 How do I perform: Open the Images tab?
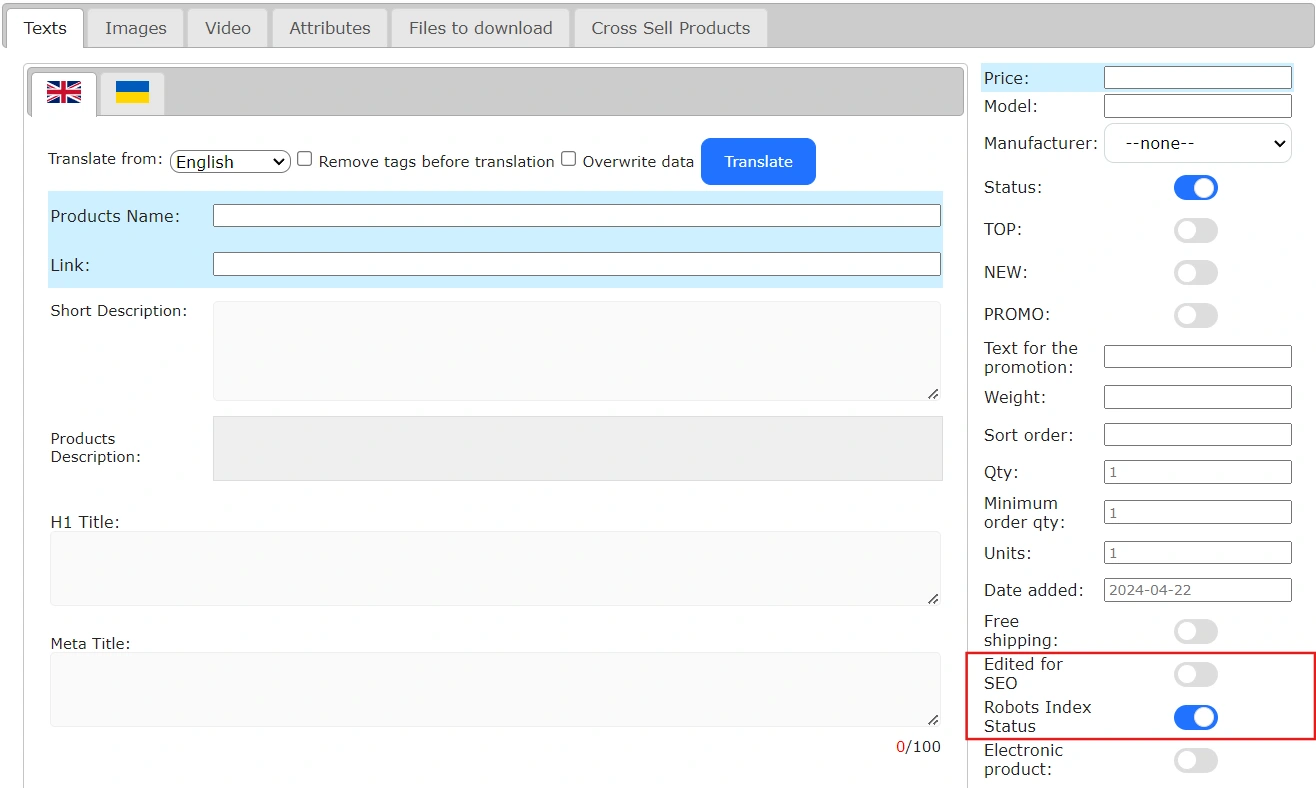pyautogui.click(x=136, y=28)
